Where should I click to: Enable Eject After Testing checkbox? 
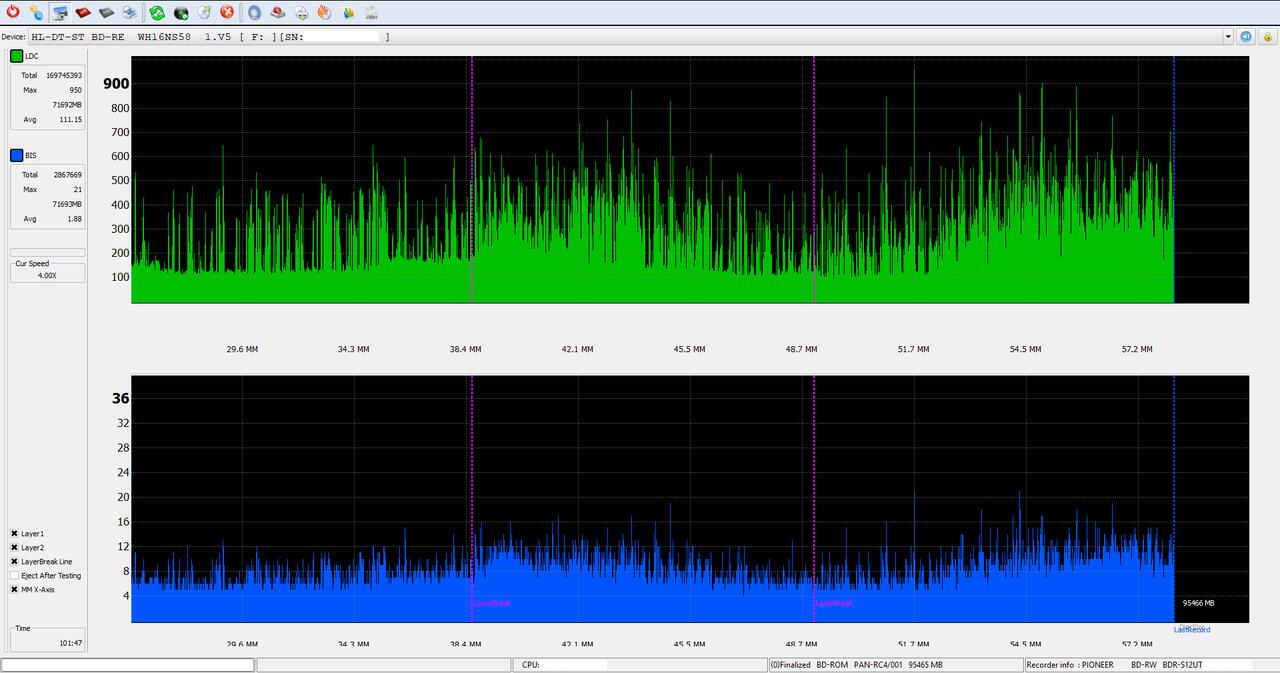click(15, 576)
